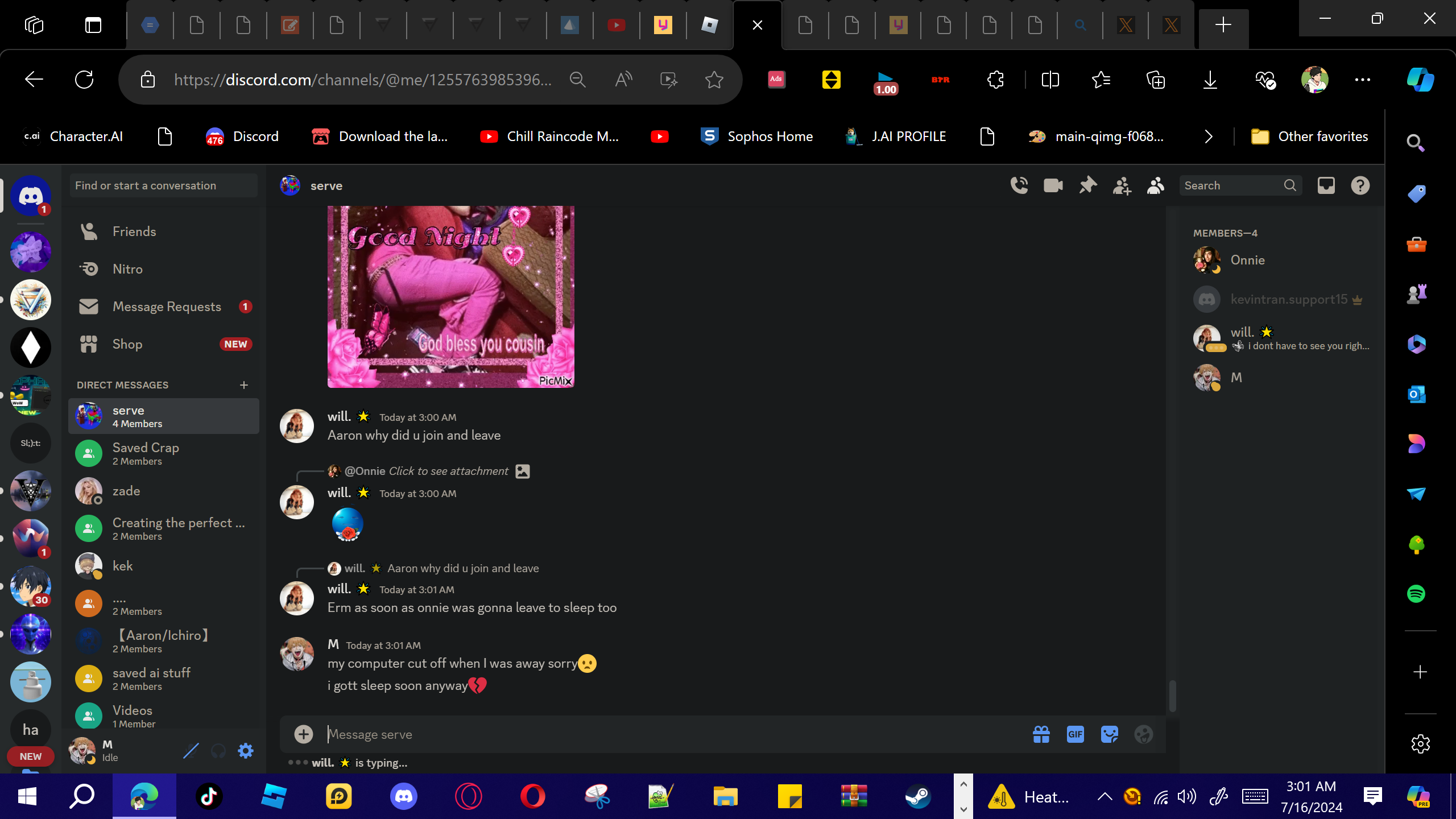
Task: Add friends to the group DM
Action: (1122, 185)
